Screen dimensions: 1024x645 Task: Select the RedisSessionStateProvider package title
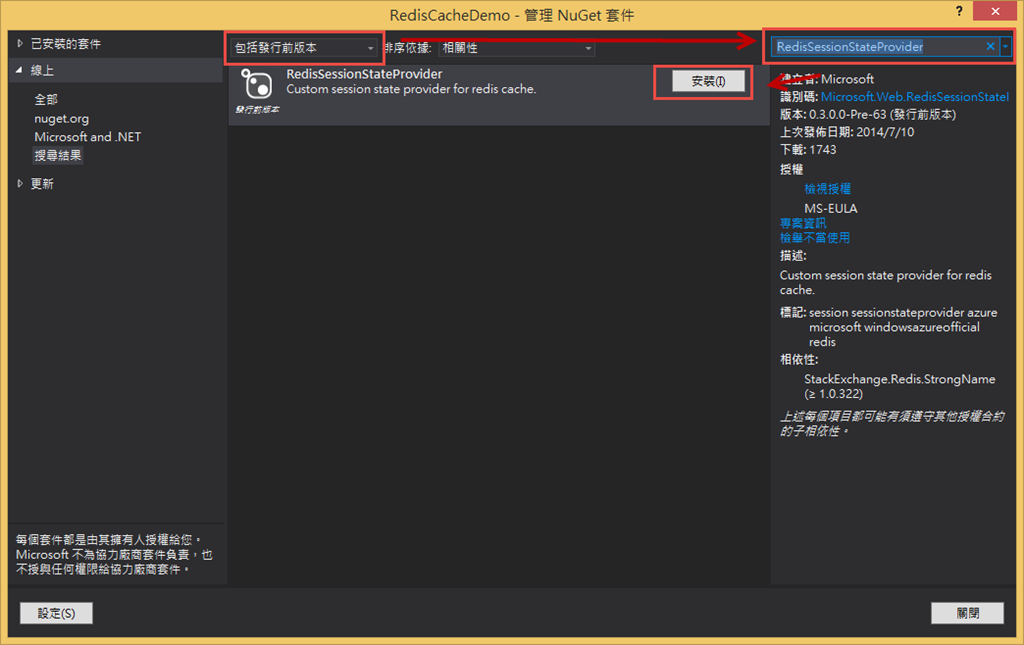coord(364,74)
